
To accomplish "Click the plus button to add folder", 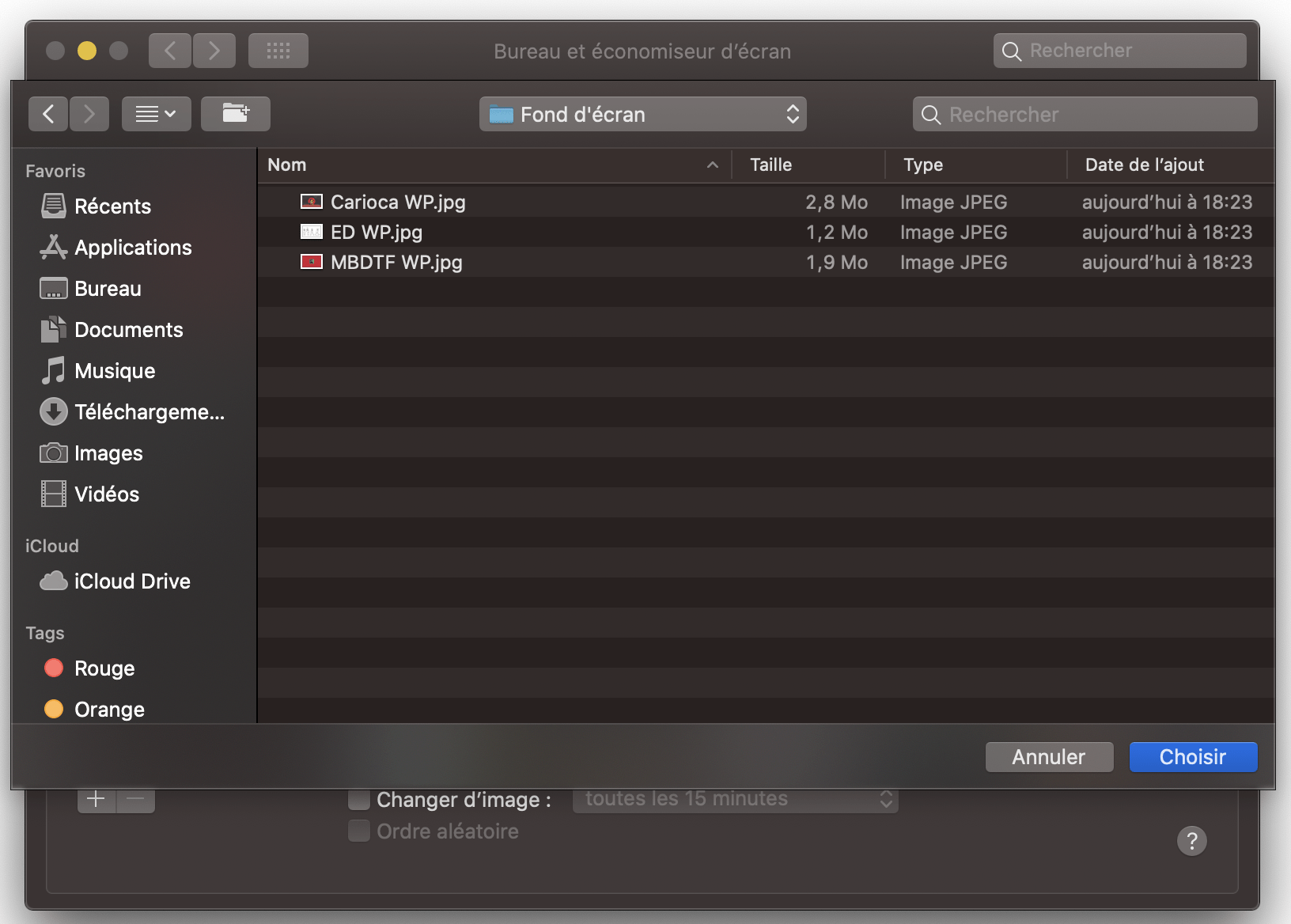I will click(x=97, y=800).
